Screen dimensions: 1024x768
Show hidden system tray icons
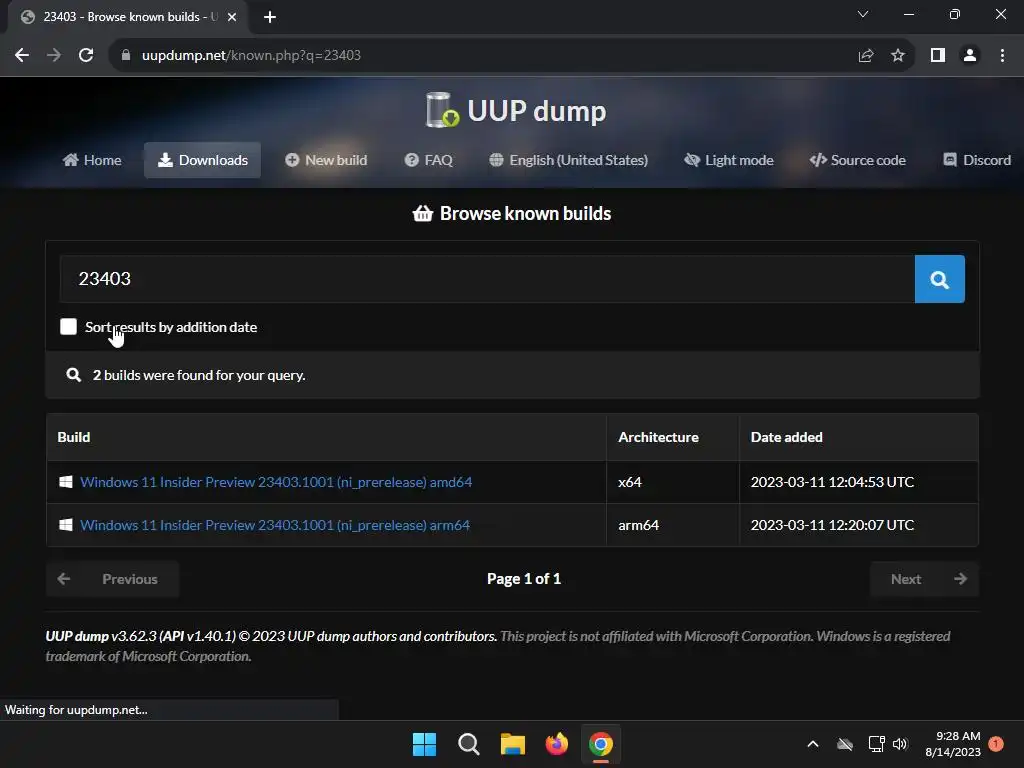point(813,744)
